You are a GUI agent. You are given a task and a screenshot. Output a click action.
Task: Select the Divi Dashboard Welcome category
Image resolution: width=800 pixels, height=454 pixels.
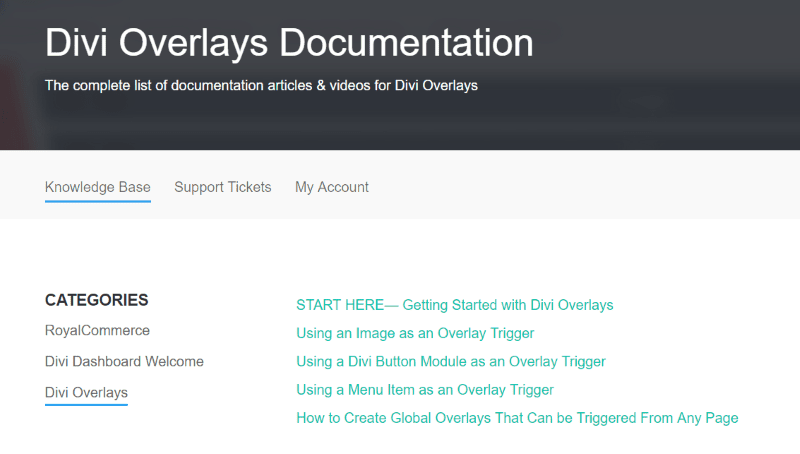124,362
